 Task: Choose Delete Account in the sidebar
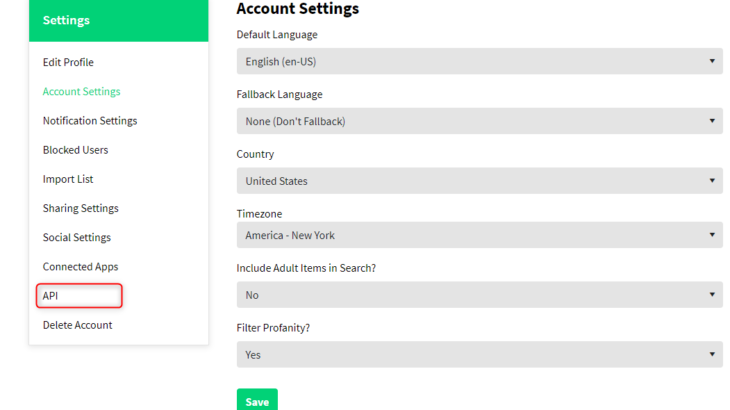click(x=77, y=325)
